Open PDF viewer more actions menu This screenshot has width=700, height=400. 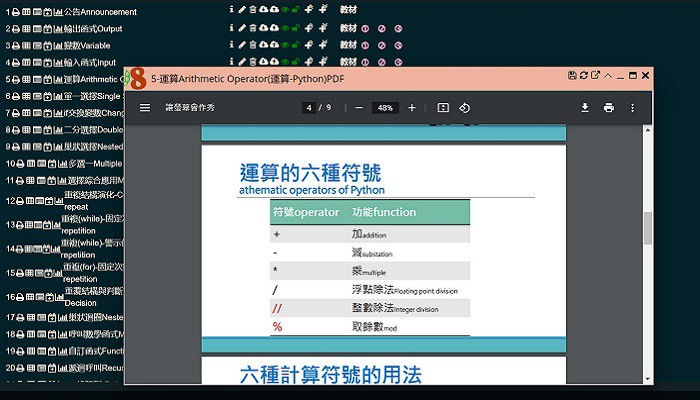click(632, 108)
